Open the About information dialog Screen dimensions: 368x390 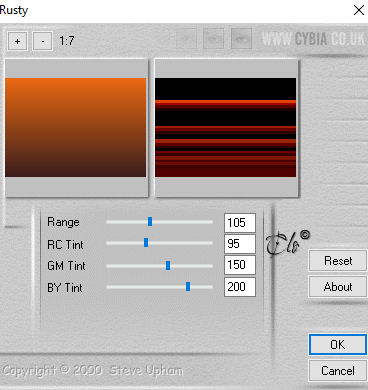point(338,287)
